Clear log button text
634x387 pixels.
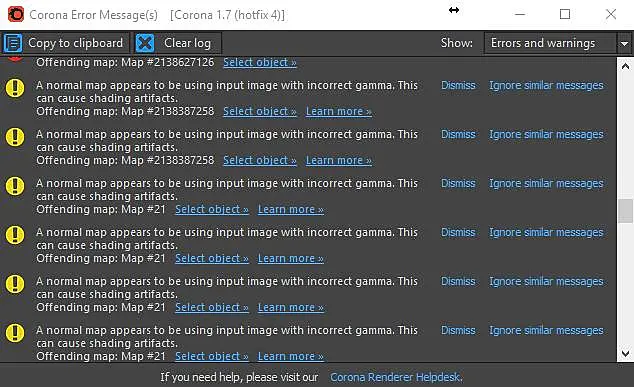[187, 43]
